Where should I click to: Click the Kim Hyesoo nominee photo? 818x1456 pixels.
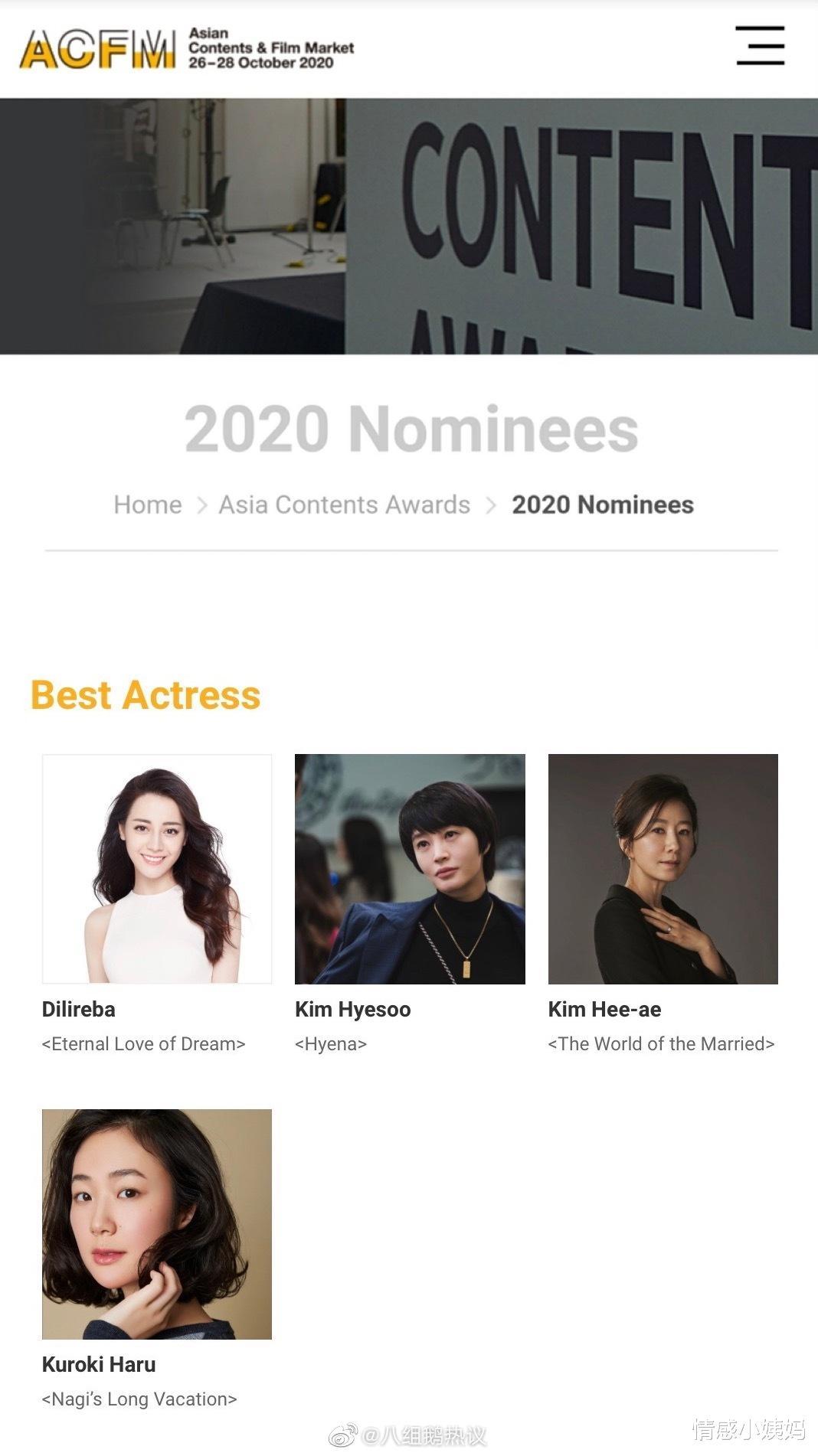410,869
